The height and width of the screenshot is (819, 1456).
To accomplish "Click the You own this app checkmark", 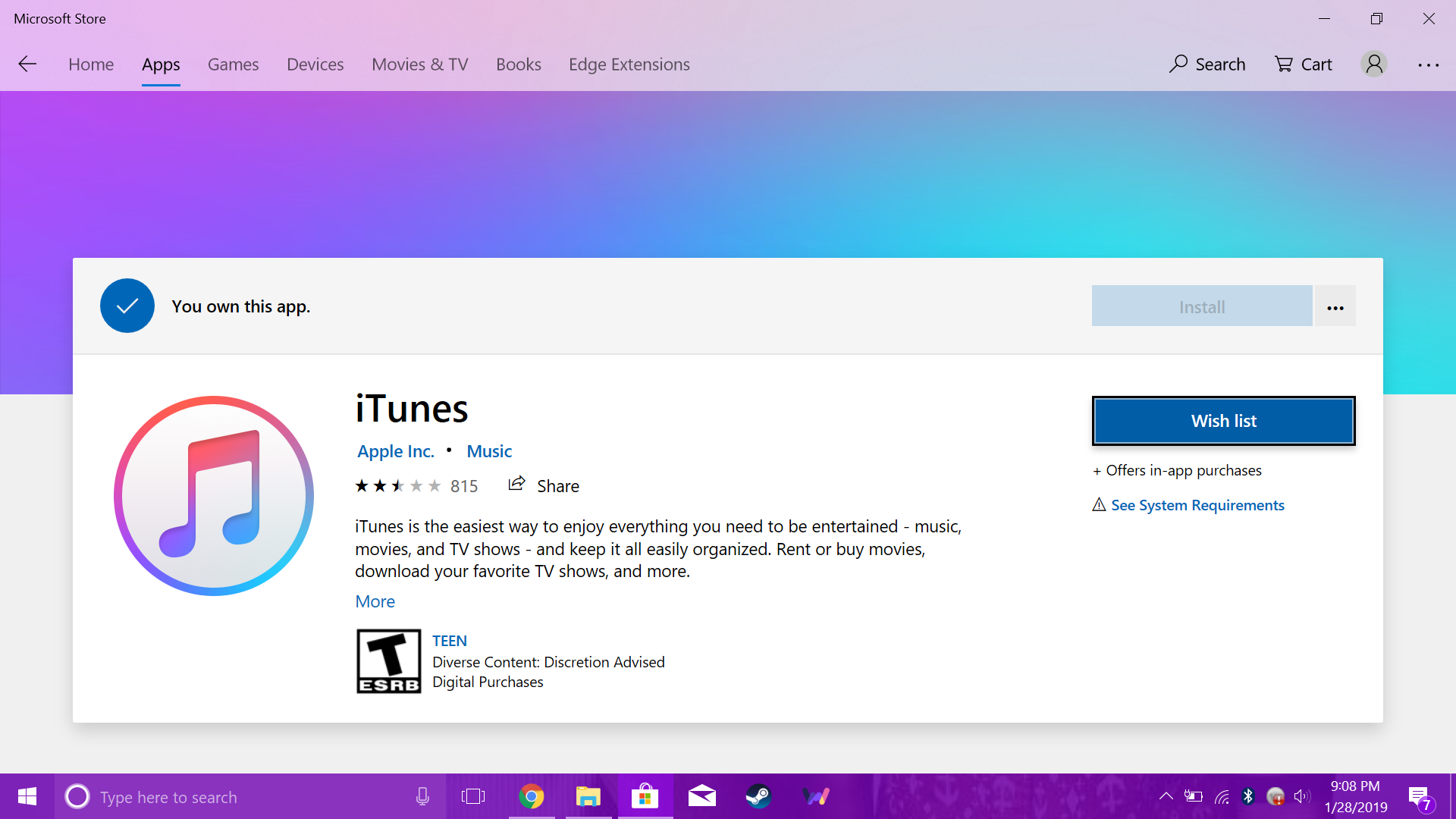I will (127, 306).
